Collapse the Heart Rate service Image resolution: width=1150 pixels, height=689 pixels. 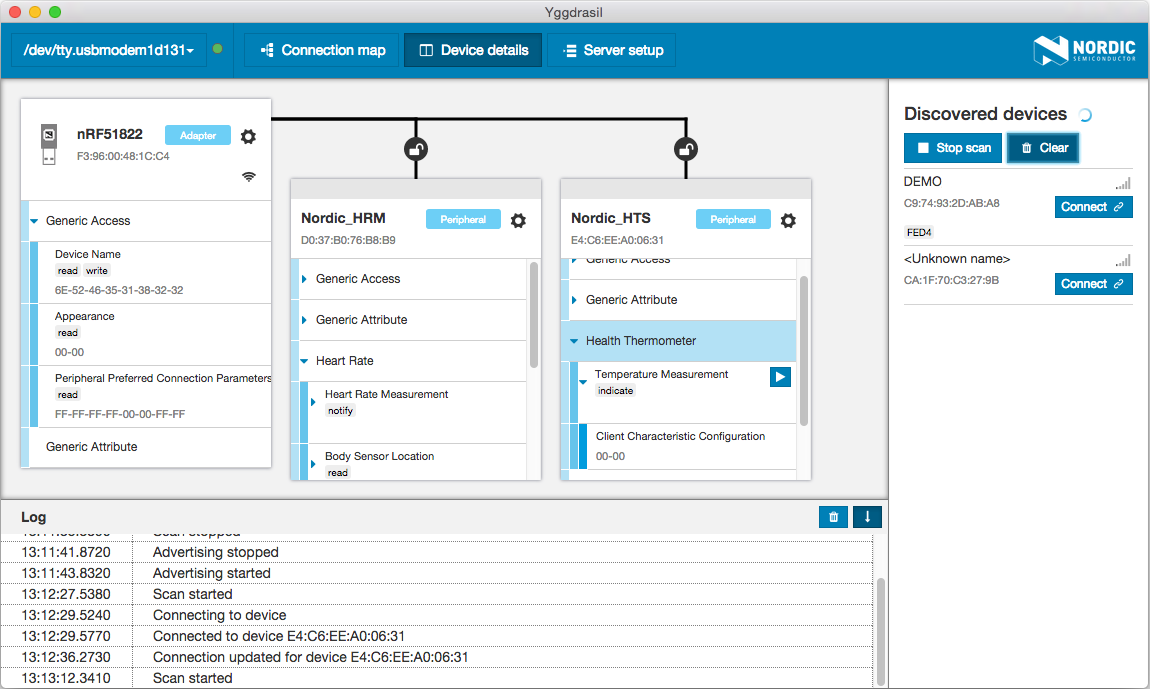pyautogui.click(x=304, y=361)
